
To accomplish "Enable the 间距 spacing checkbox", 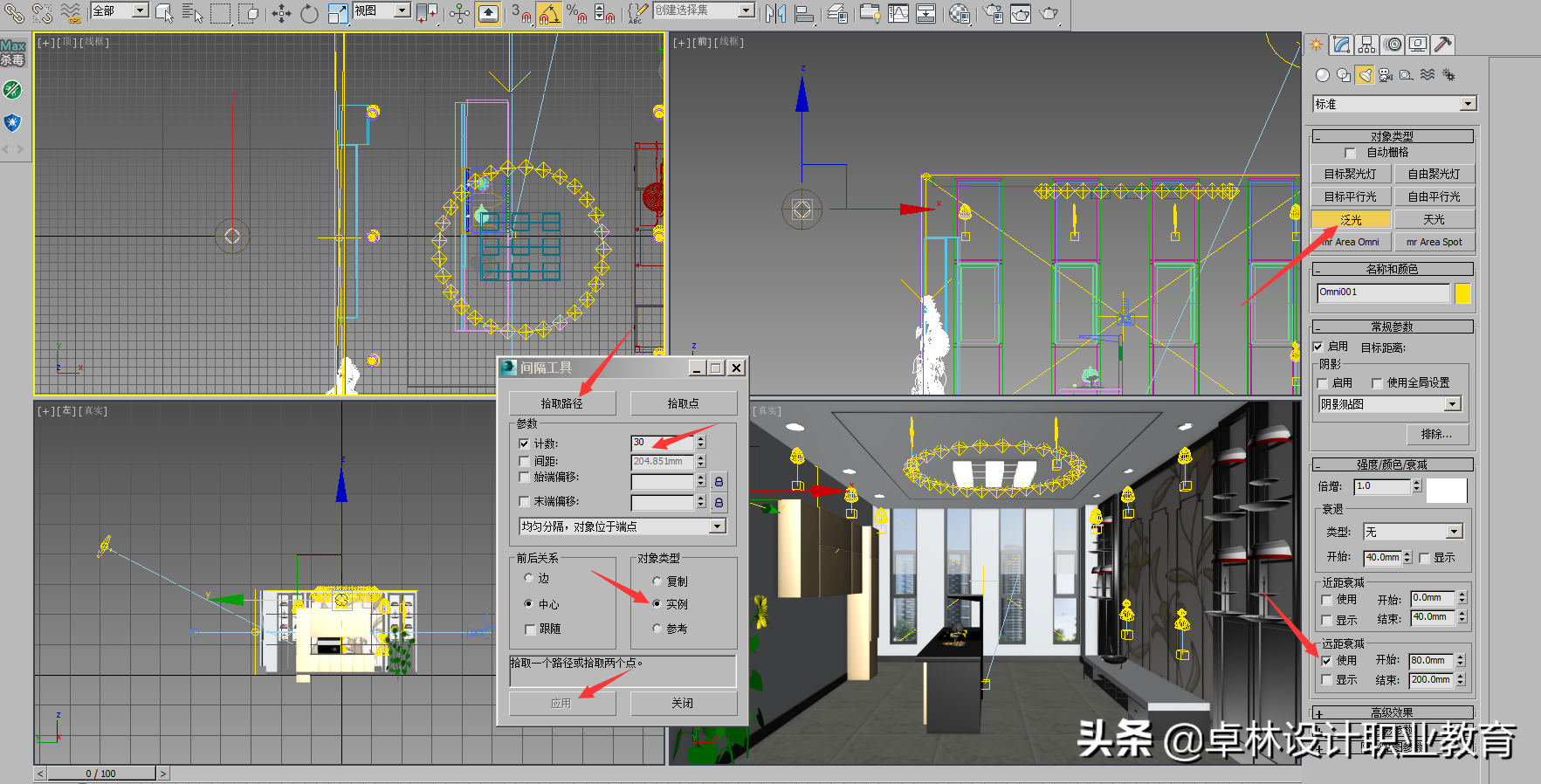I will point(524,461).
